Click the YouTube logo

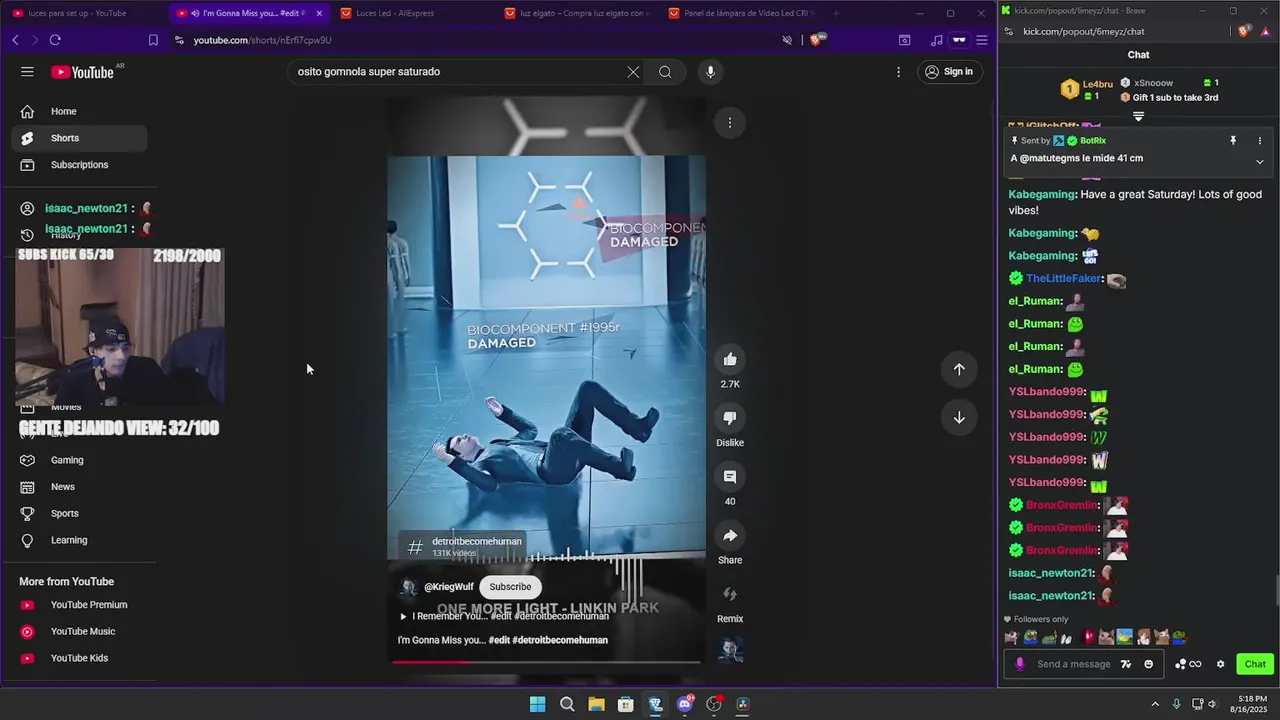click(82, 72)
